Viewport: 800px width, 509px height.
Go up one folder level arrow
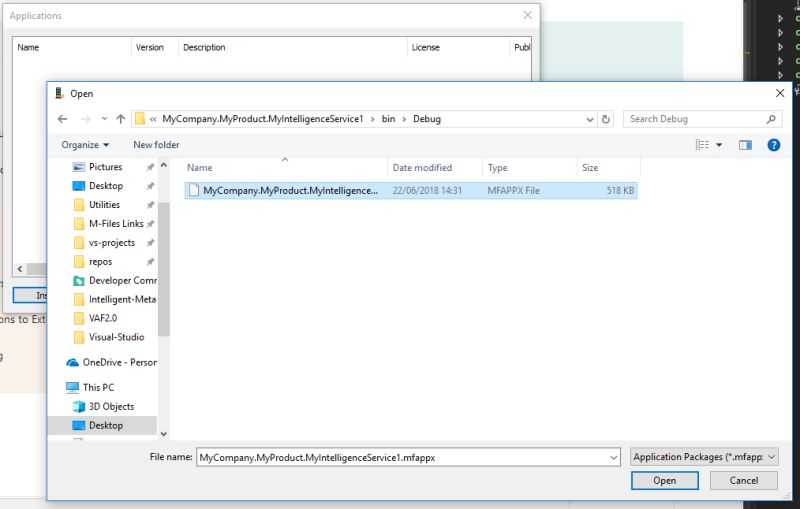(x=120, y=119)
